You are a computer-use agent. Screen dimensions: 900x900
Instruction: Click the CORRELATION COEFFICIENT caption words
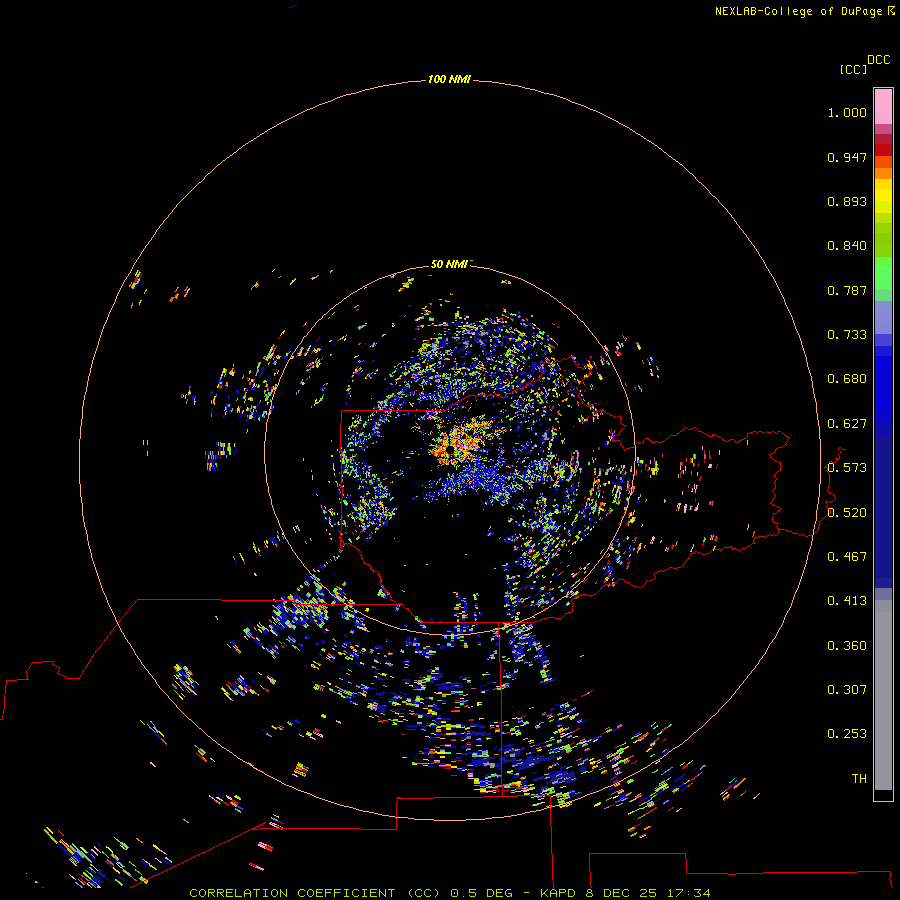coord(292,893)
